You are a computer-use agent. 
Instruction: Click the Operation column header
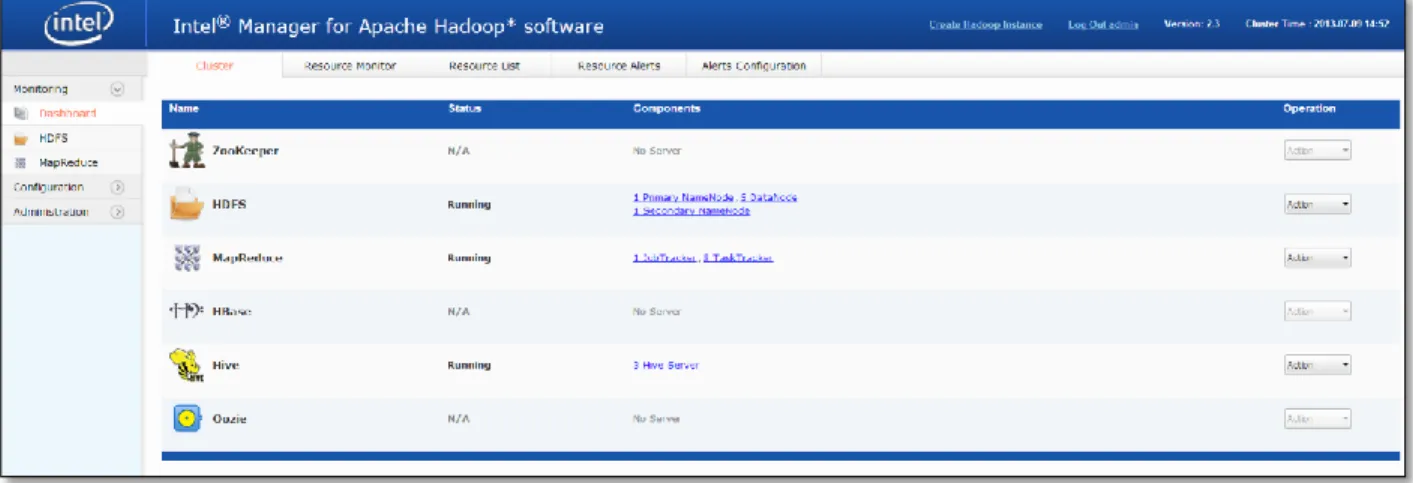pyautogui.click(x=1309, y=108)
